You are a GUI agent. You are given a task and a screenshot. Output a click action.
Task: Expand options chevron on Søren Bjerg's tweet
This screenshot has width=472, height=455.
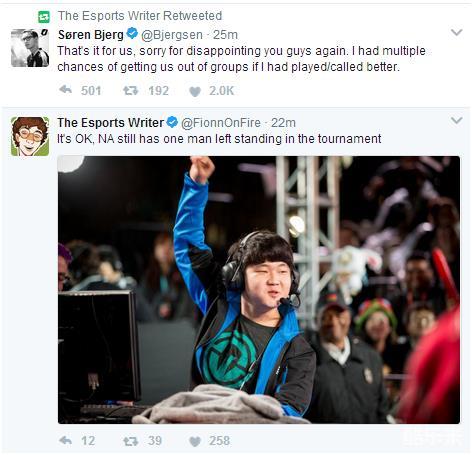point(456,32)
